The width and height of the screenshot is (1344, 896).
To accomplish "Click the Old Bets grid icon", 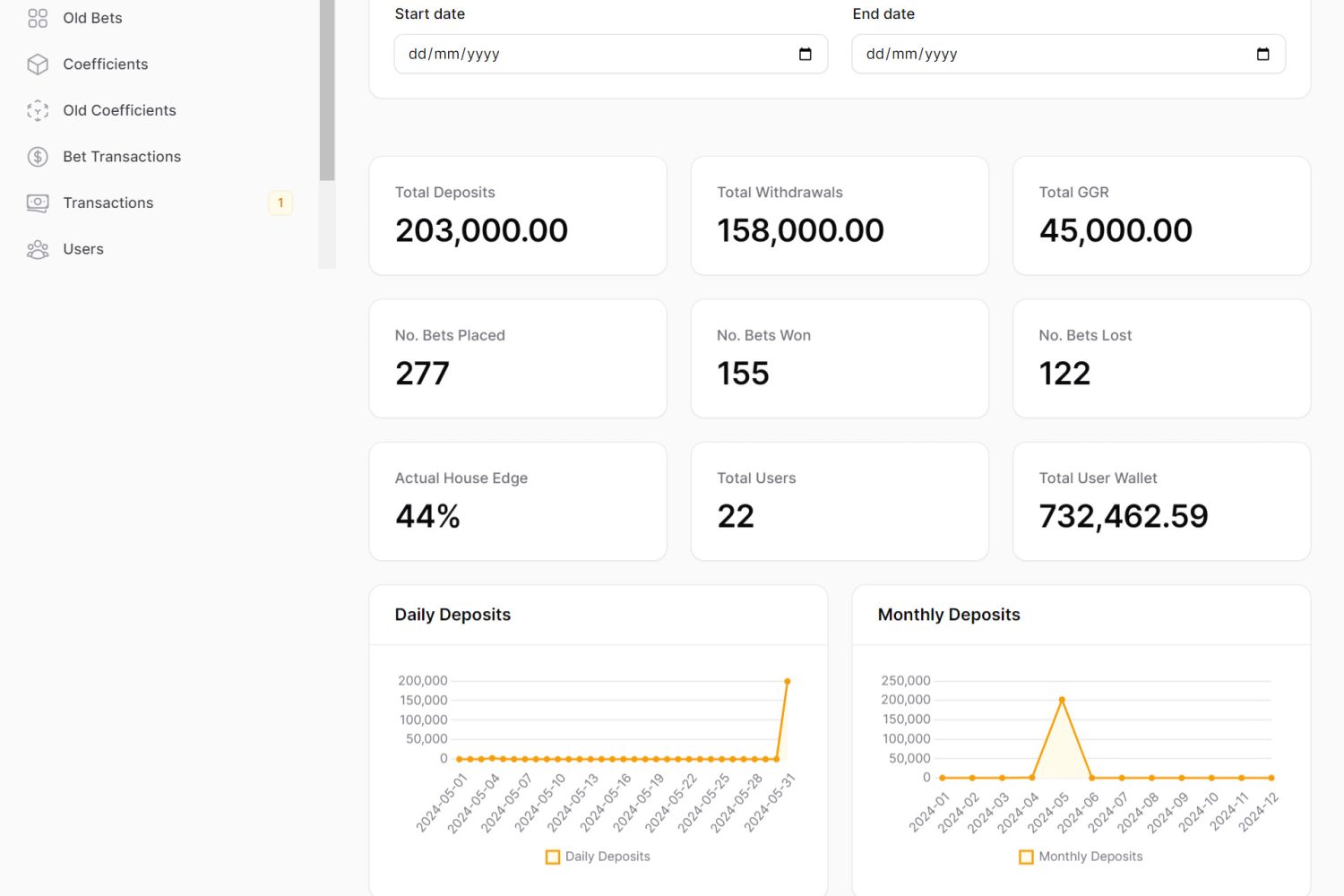I will tap(38, 18).
